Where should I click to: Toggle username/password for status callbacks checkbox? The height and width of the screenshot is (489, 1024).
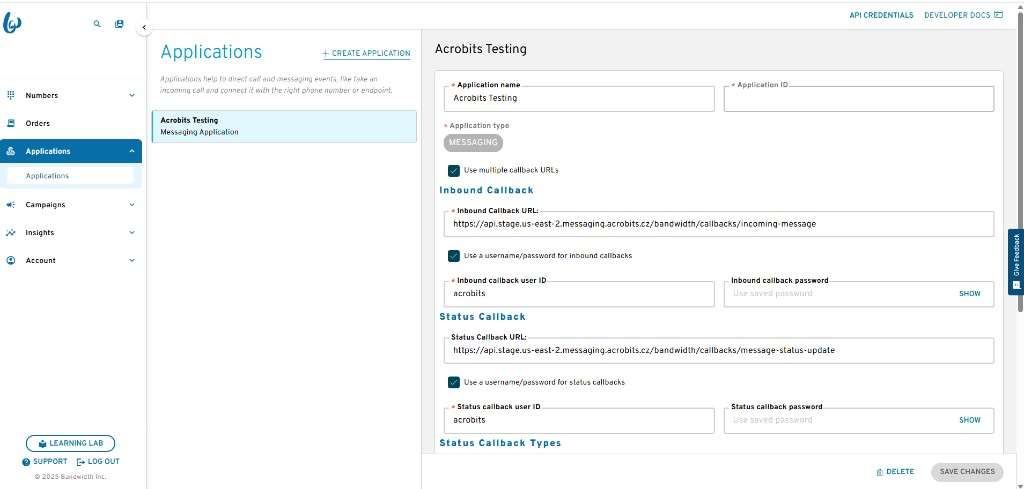pos(454,382)
